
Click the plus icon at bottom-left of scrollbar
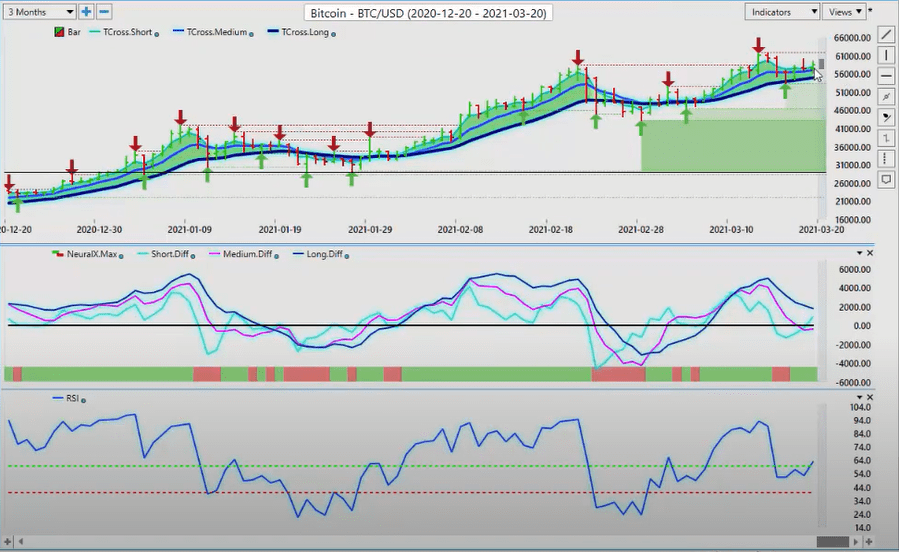[7, 541]
